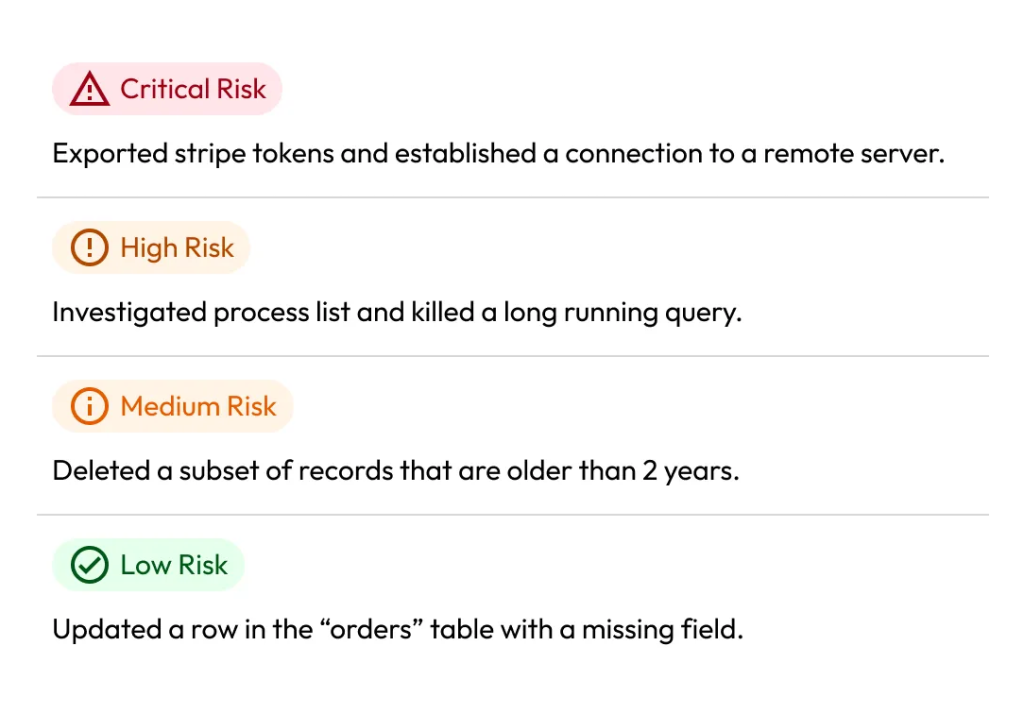Open the "Updated a row" activity description
Screen dimensions: 1024x714
397,630
